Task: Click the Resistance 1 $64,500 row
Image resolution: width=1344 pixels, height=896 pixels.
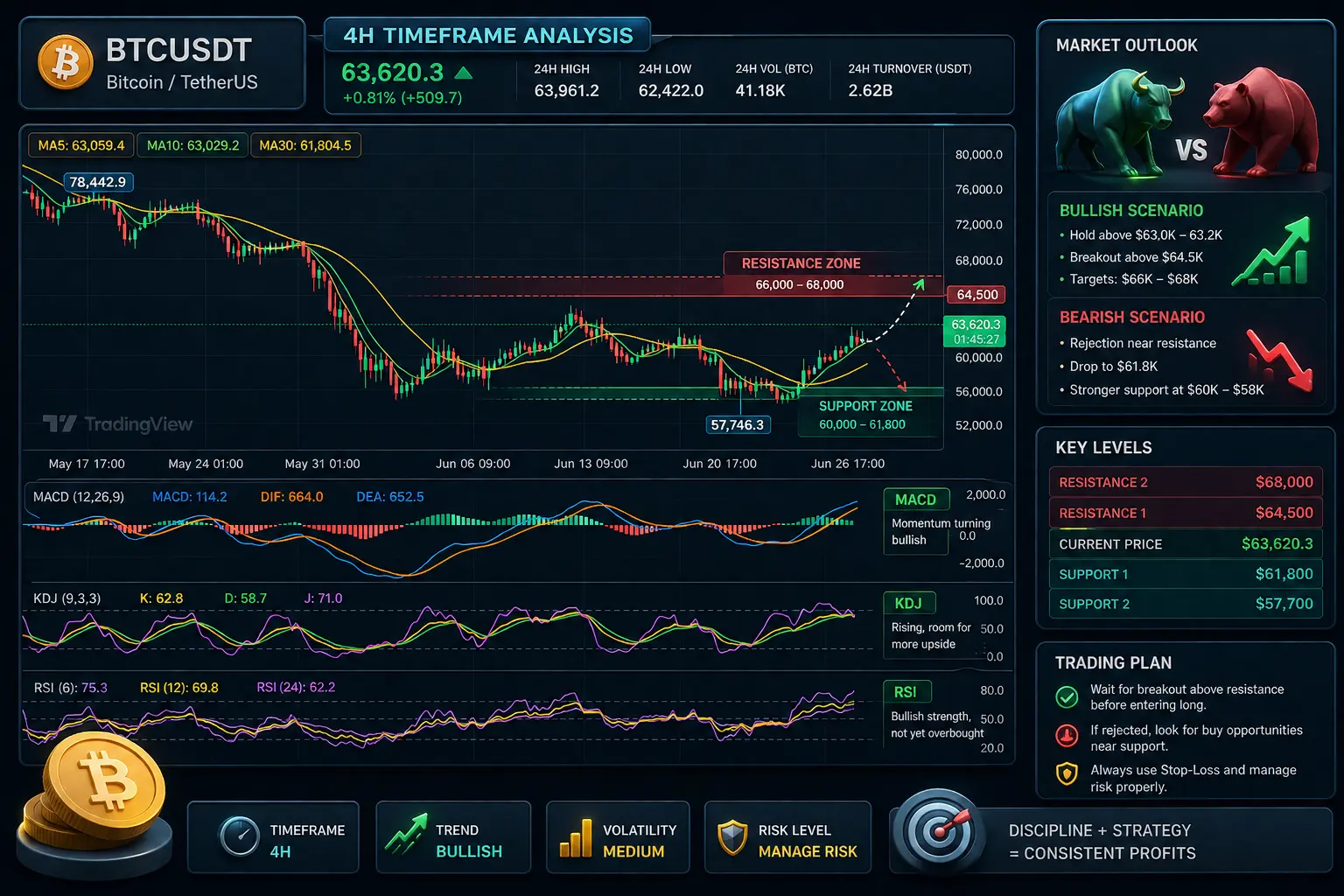Action: 1186,513
